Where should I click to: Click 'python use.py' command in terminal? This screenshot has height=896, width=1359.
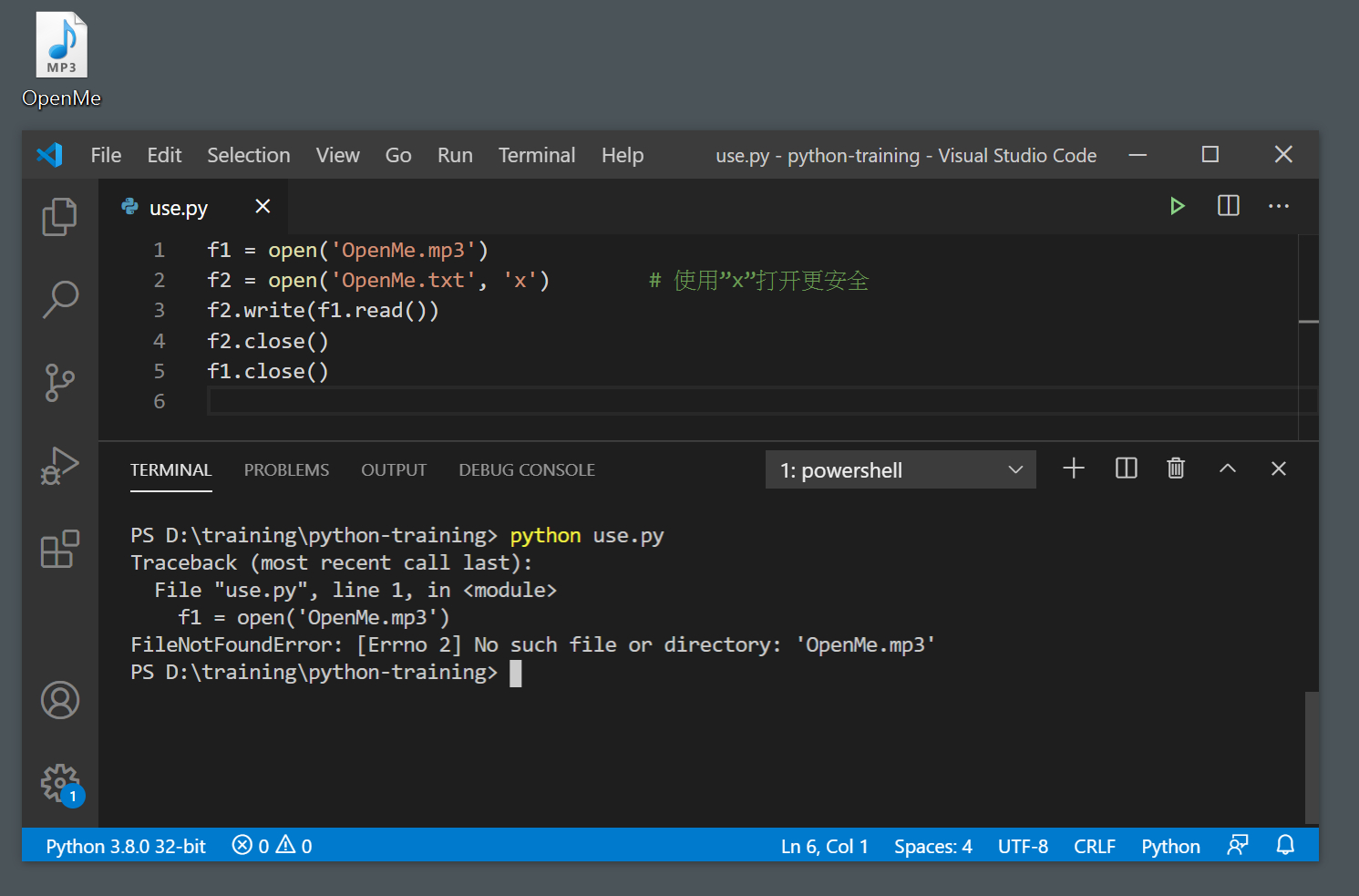[x=587, y=535]
